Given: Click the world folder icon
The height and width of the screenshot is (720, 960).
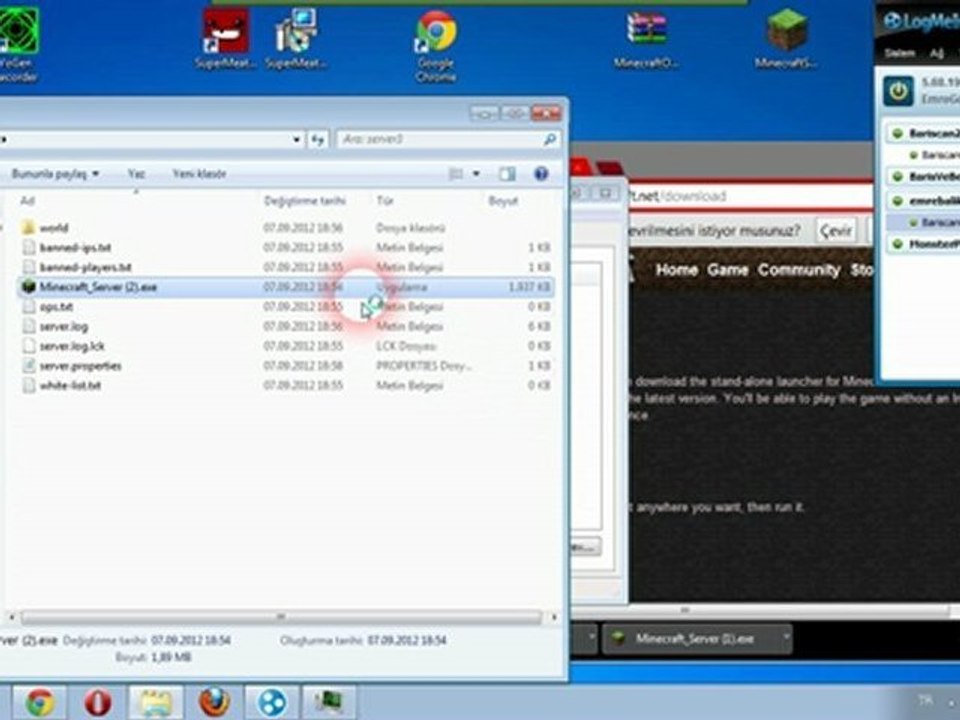Looking at the screenshot, I should pos(28,228).
